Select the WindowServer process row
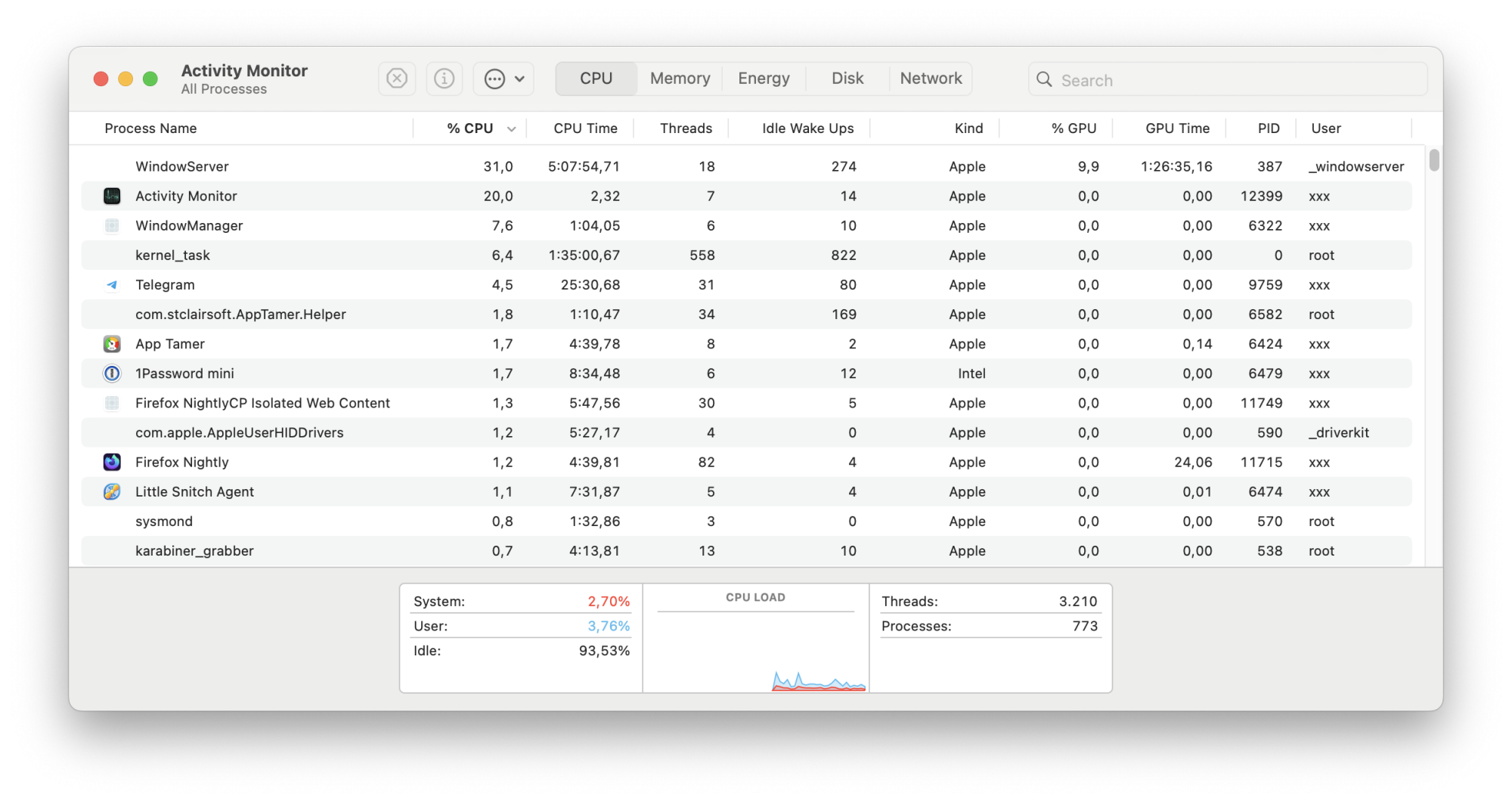 tap(746, 166)
